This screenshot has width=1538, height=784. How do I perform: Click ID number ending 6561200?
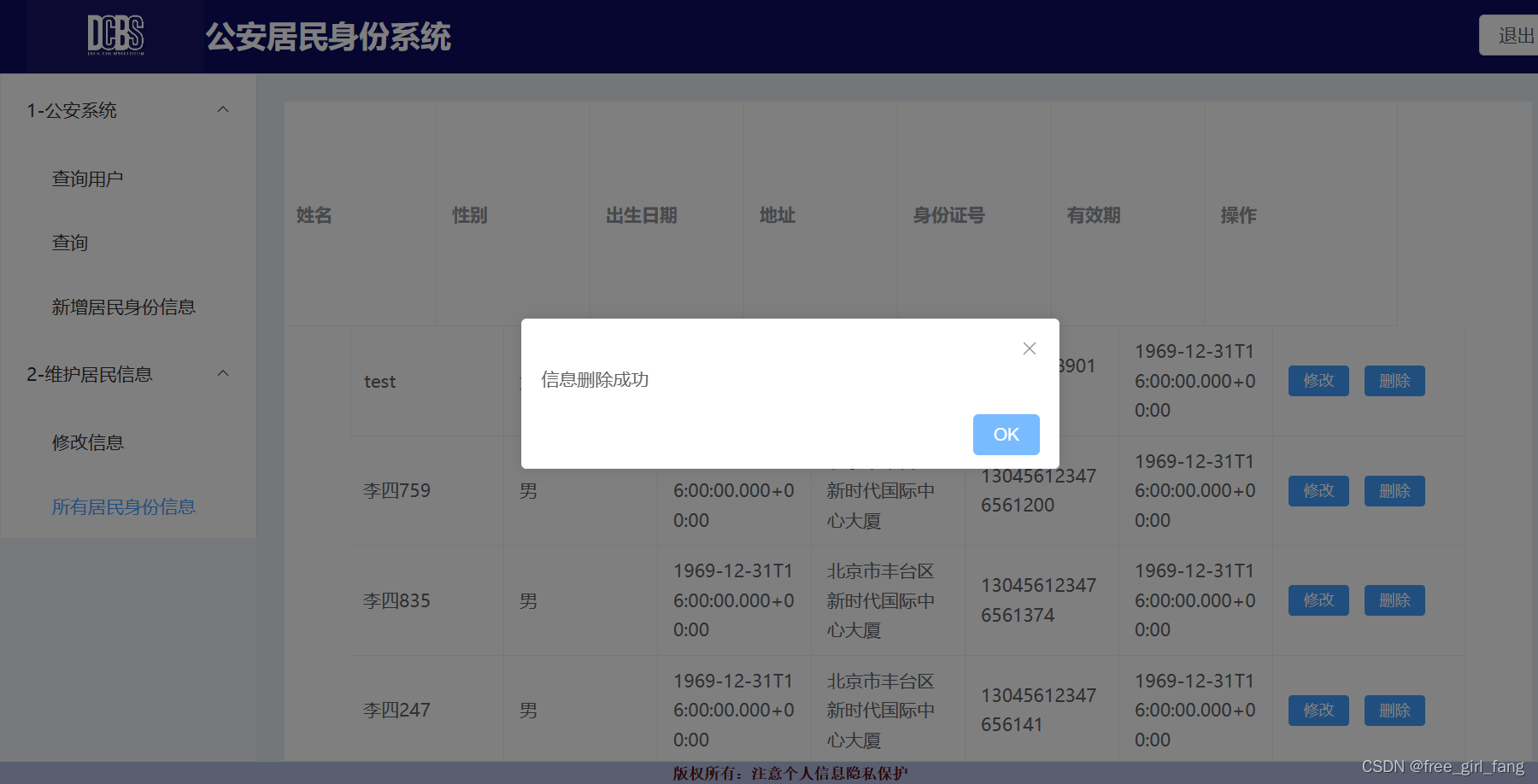(x=1038, y=490)
